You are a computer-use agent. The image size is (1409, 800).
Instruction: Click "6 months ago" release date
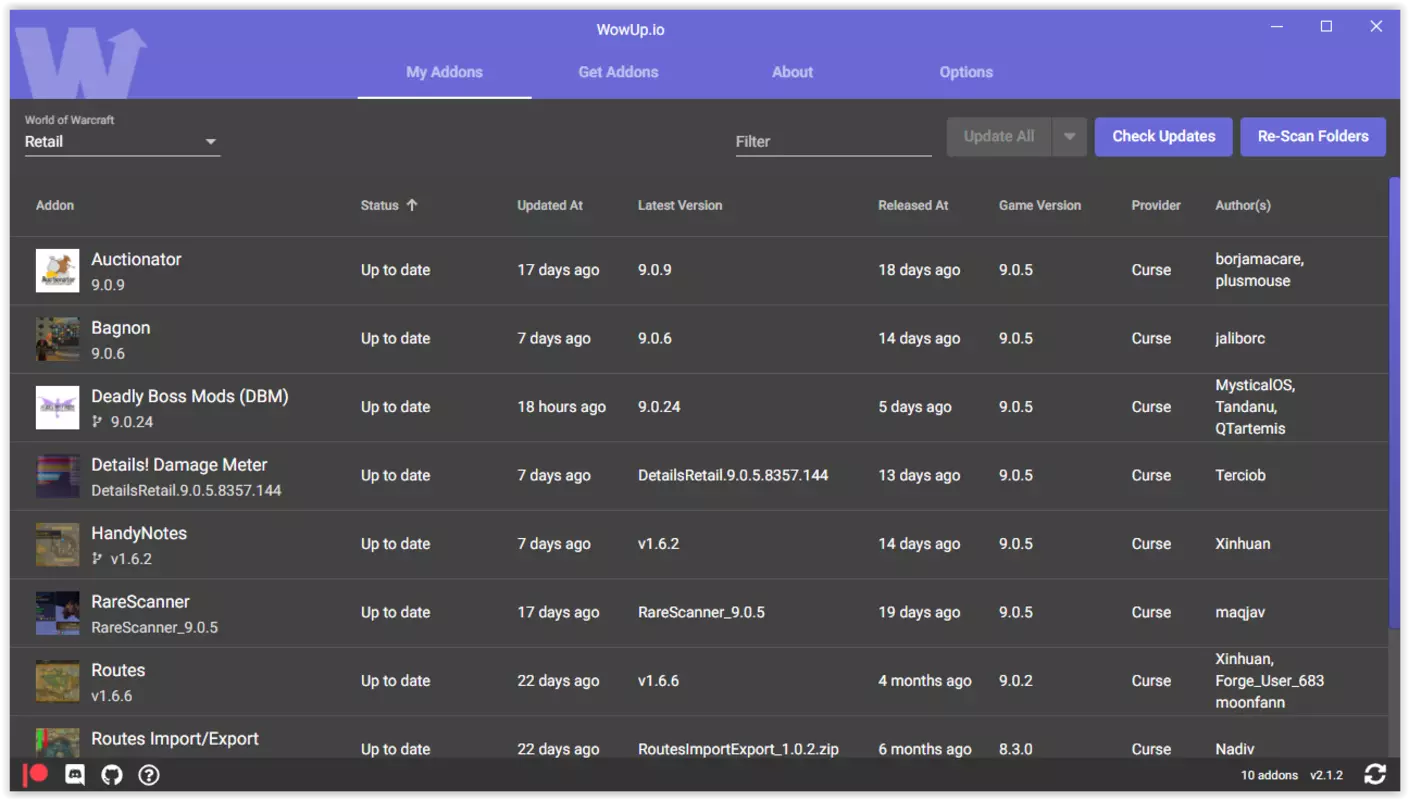925,749
